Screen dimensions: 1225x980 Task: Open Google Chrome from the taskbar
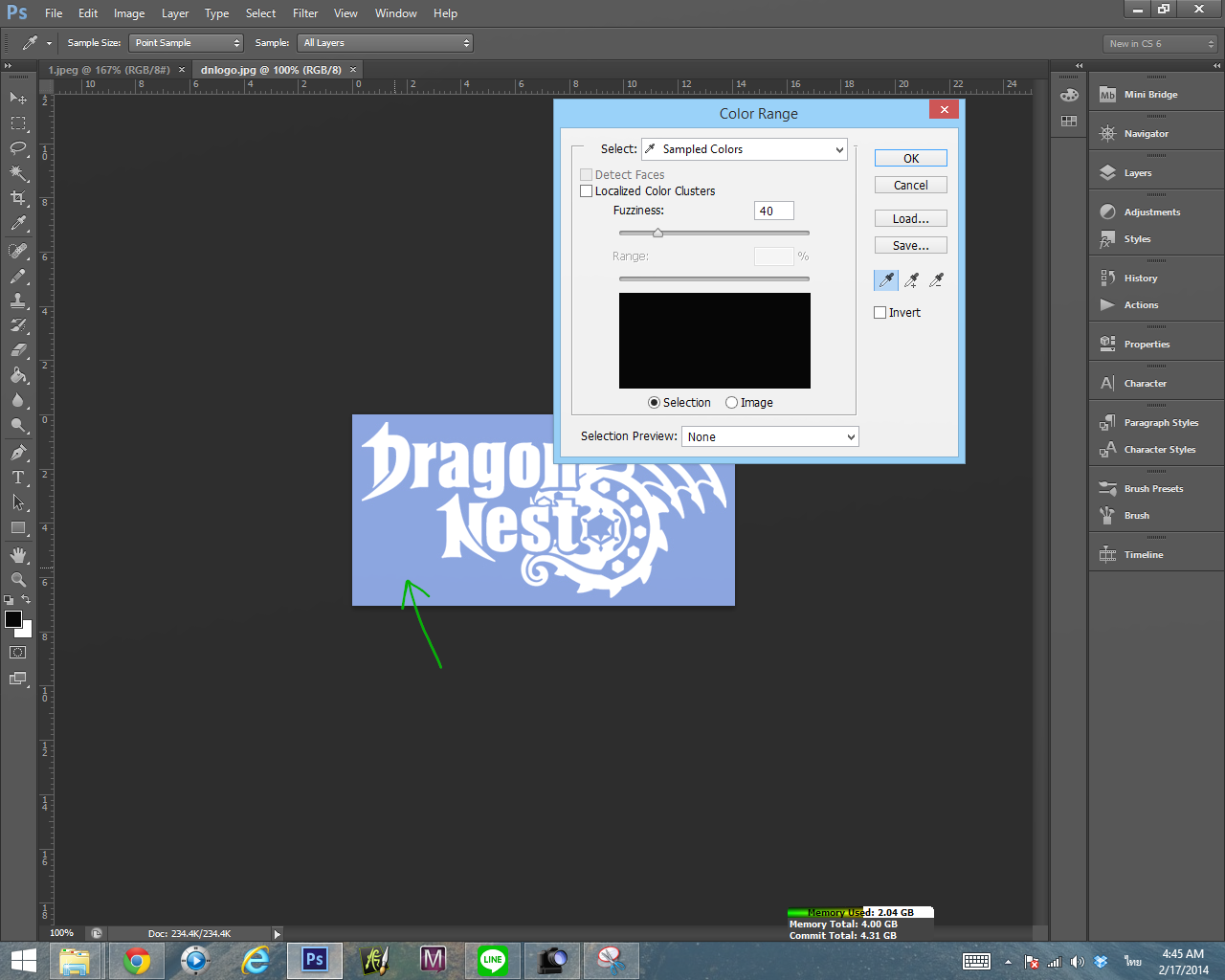[x=137, y=960]
